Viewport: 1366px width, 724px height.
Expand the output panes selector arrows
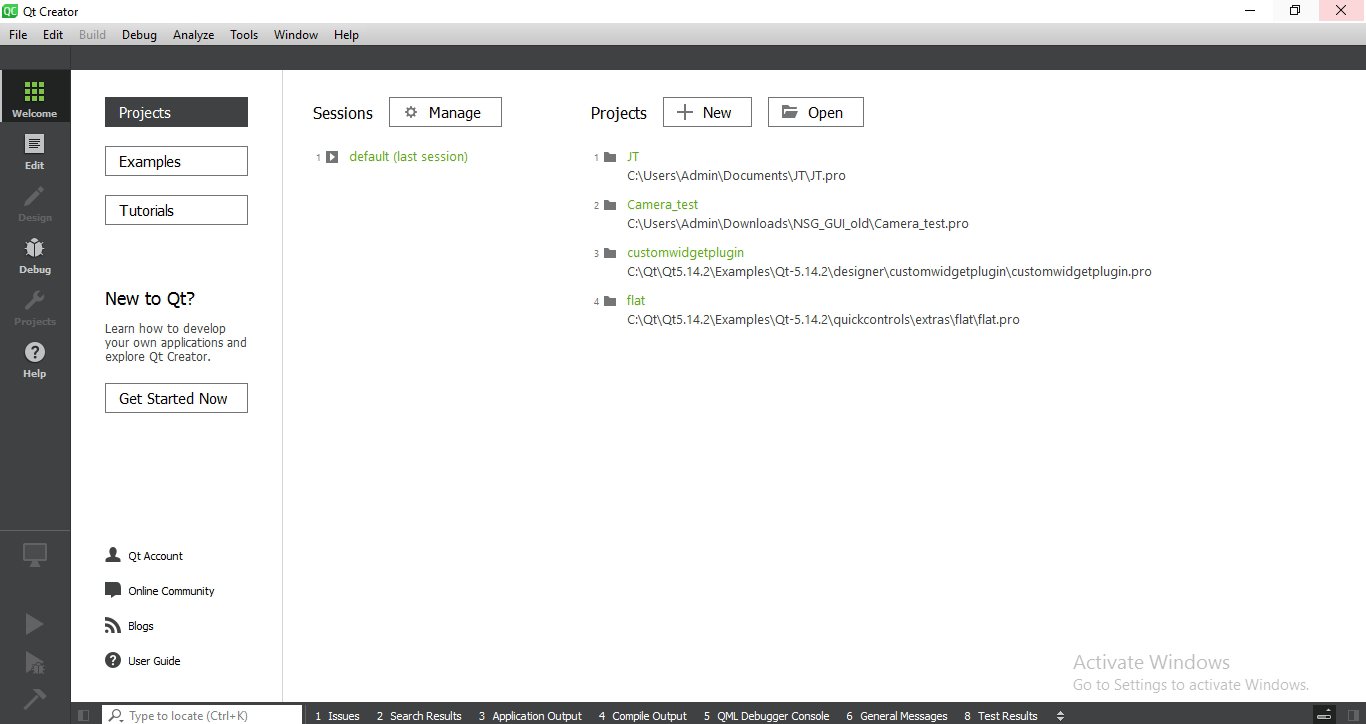1060,716
